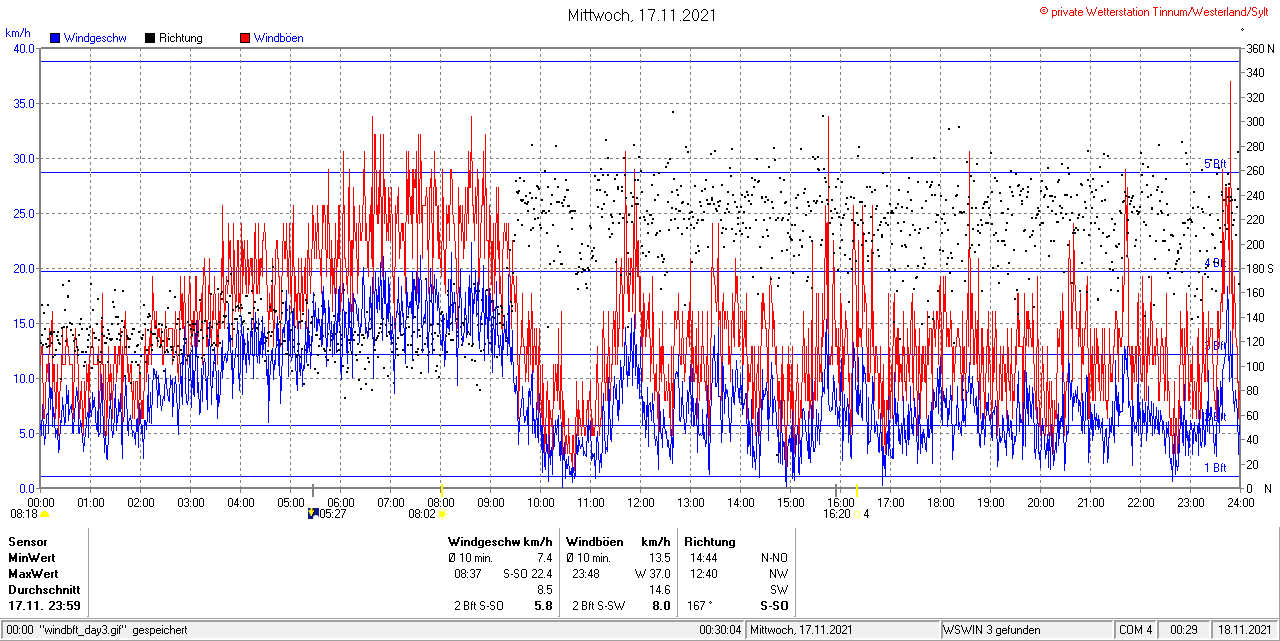Click the sunset icon next to 16:20
The height and width of the screenshot is (641, 1280).
coord(856,514)
